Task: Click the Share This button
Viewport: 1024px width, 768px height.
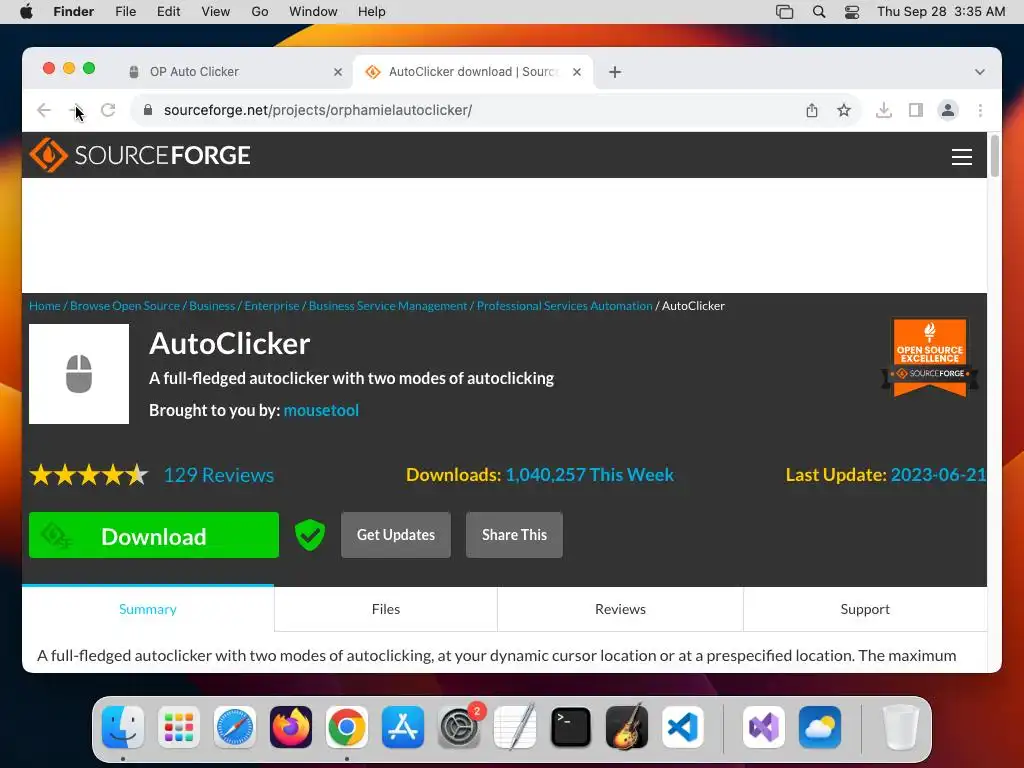Action: (x=514, y=535)
